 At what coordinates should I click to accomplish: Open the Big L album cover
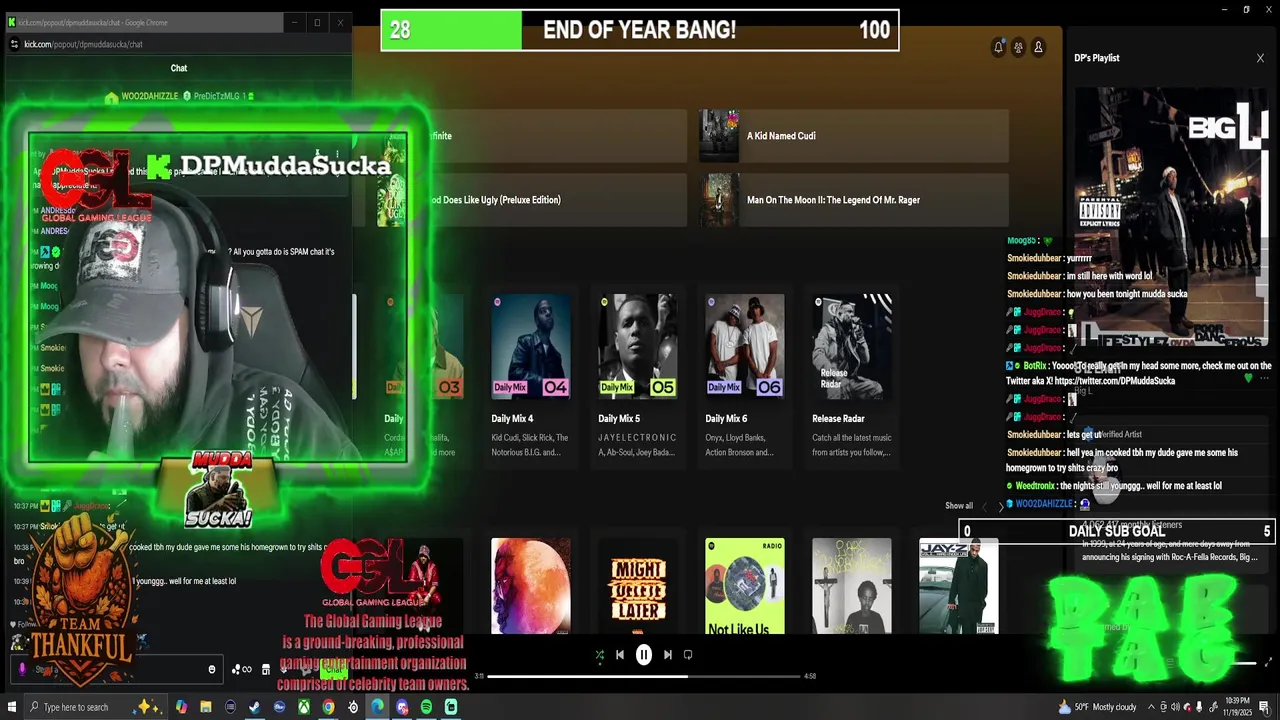(1172, 216)
